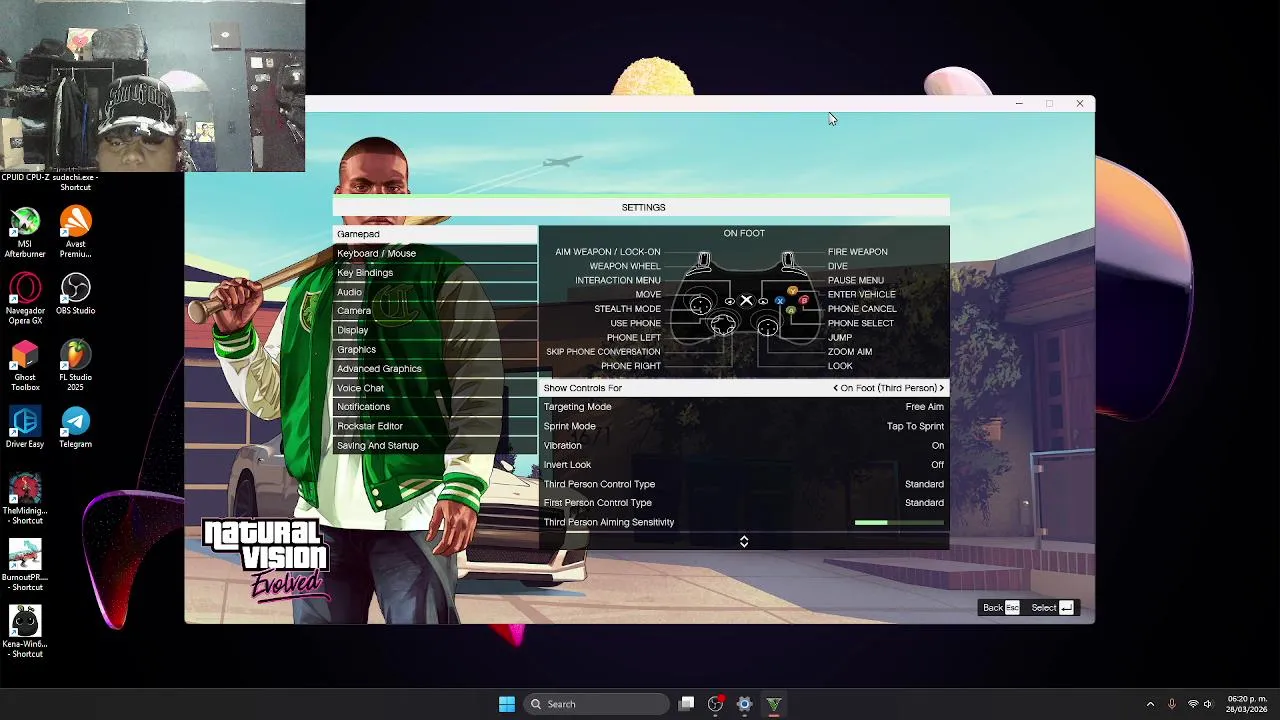Screen dimensions: 1280x720
Task: Click the SETTINGS header bar
Action: pyautogui.click(x=641, y=207)
